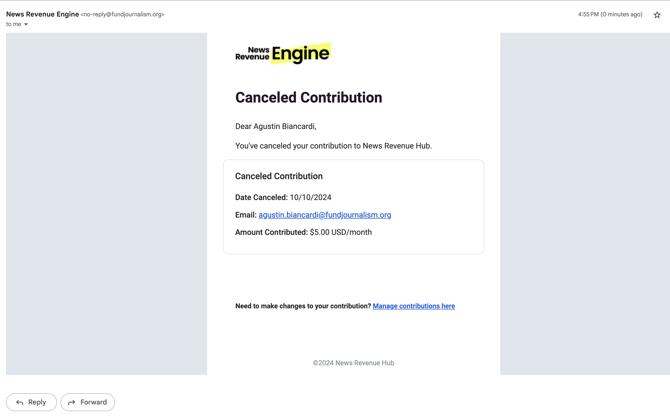Click the 'Date Canceled: 10/10/2024' line
The width and height of the screenshot is (670, 418).
tap(283, 197)
